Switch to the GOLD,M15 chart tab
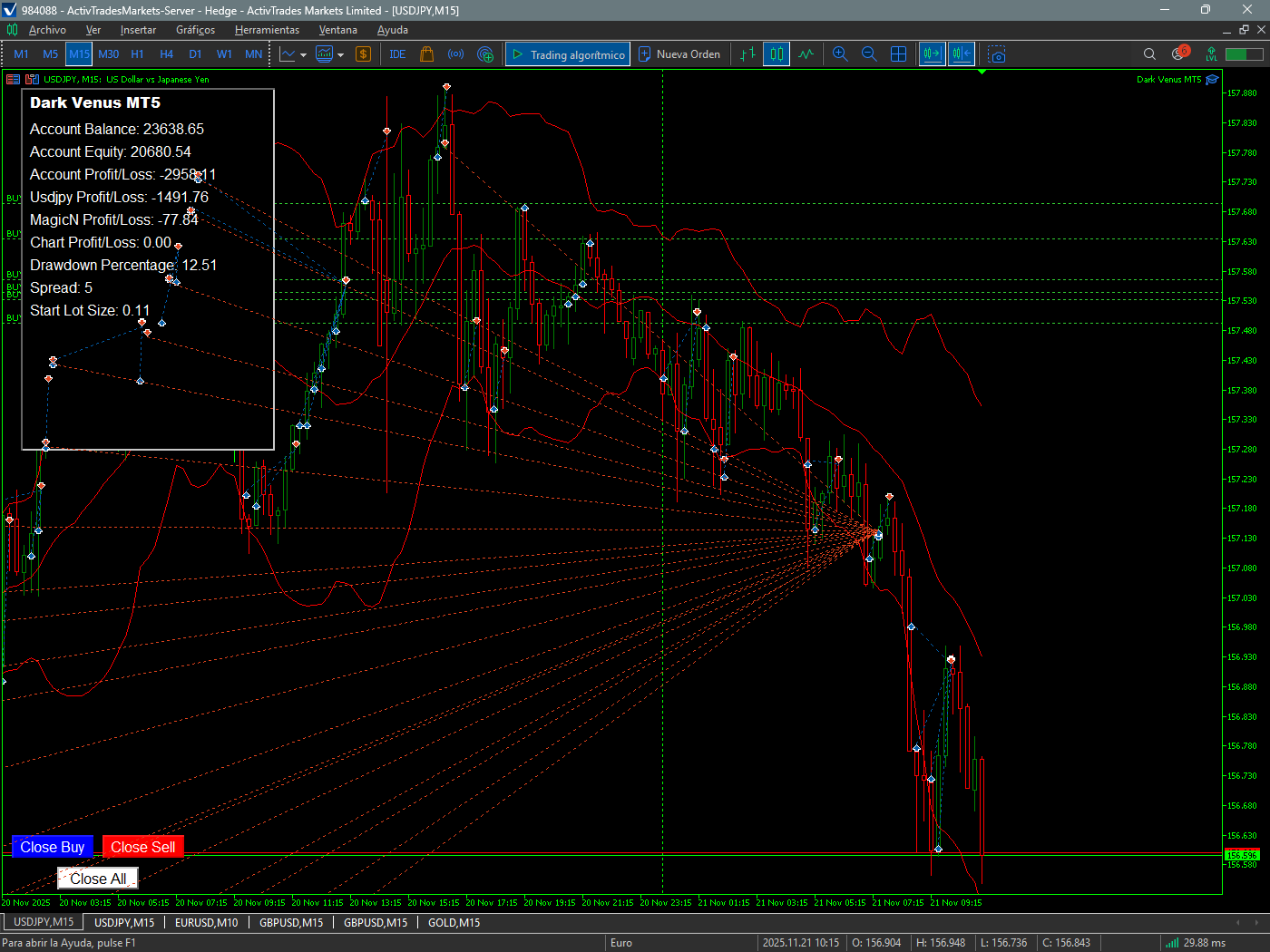The width and height of the screenshot is (1270, 952). (454, 922)
